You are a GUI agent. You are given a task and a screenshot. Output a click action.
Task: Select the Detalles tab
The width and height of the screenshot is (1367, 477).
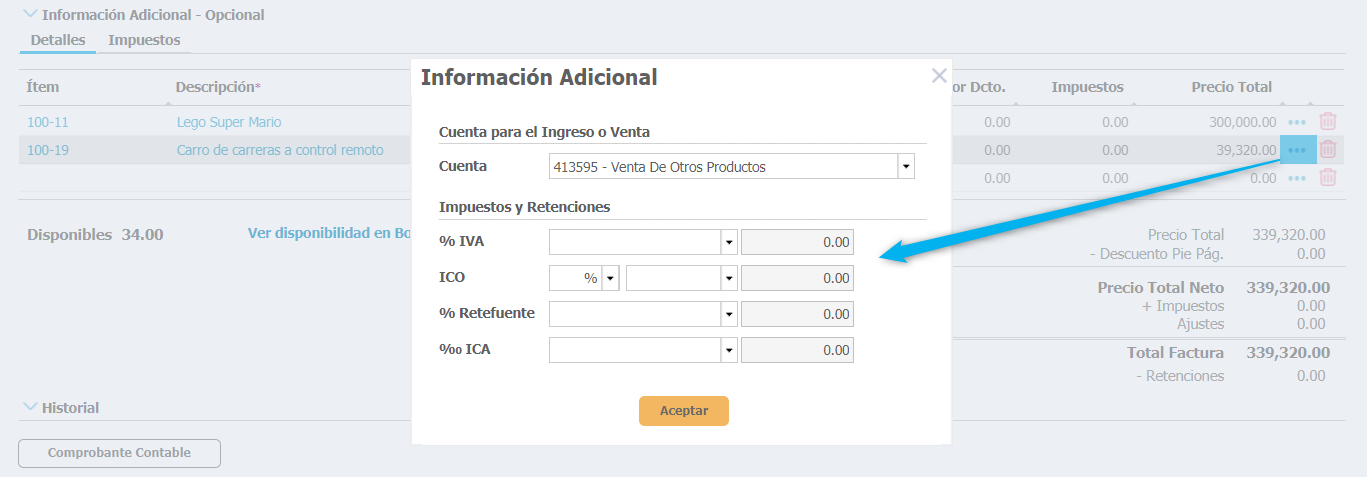point(57,40)
